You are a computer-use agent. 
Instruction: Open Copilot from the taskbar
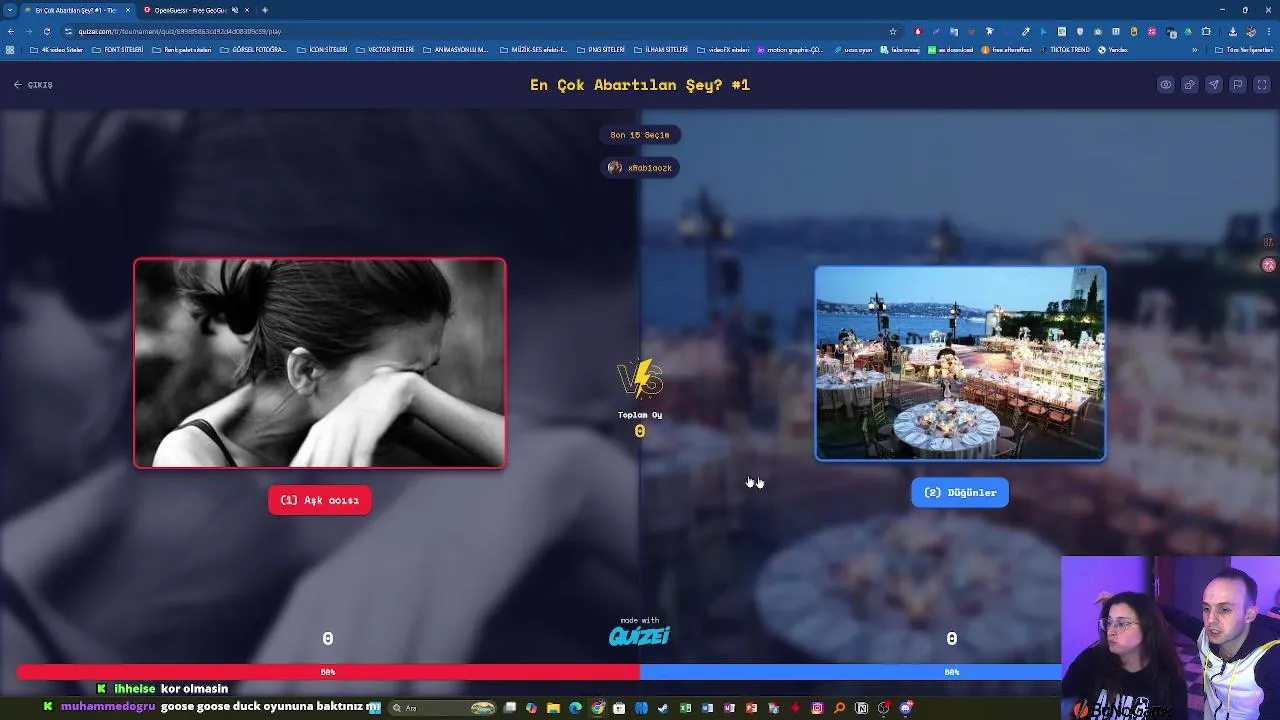[x=531, y=708]
